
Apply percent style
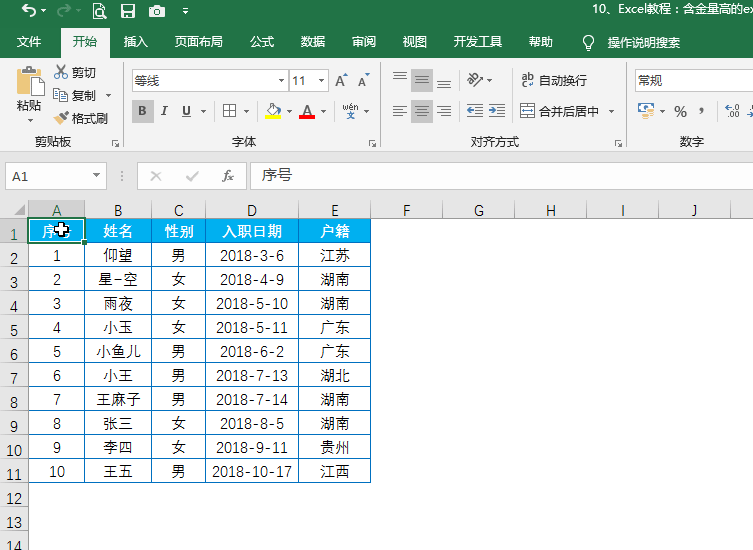[x=680, y=112]
